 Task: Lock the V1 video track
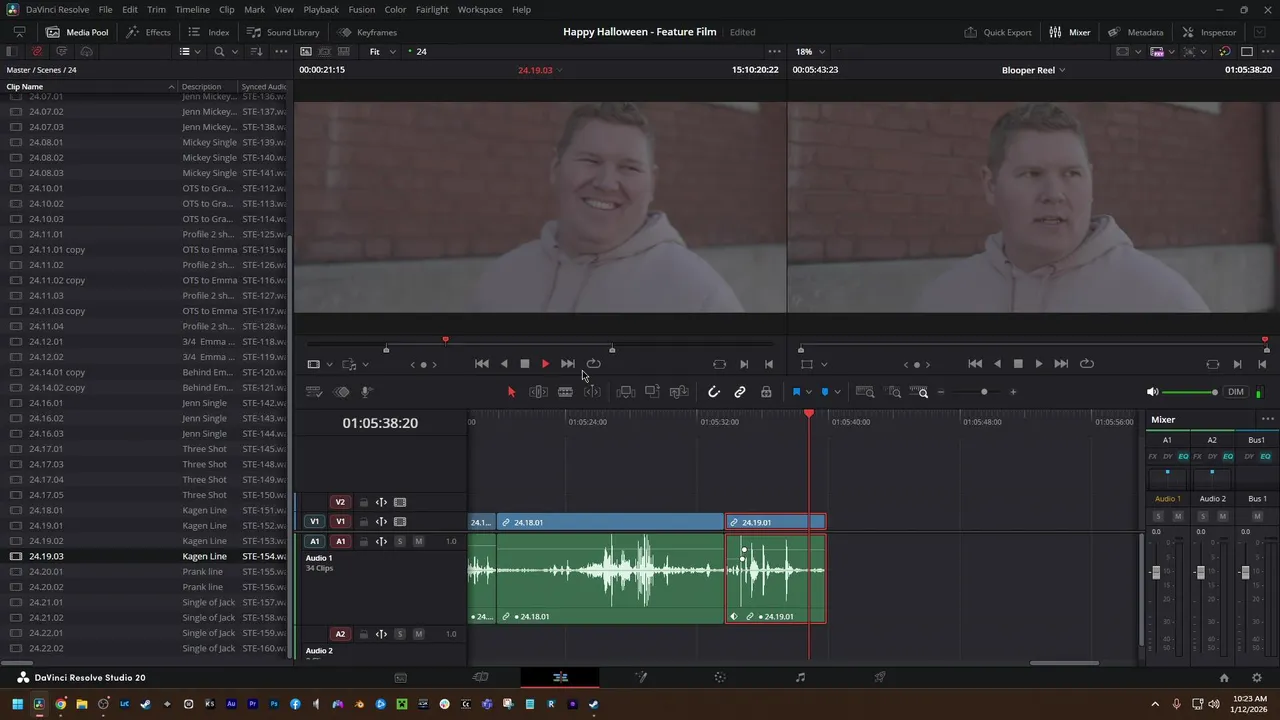(364, 521)
